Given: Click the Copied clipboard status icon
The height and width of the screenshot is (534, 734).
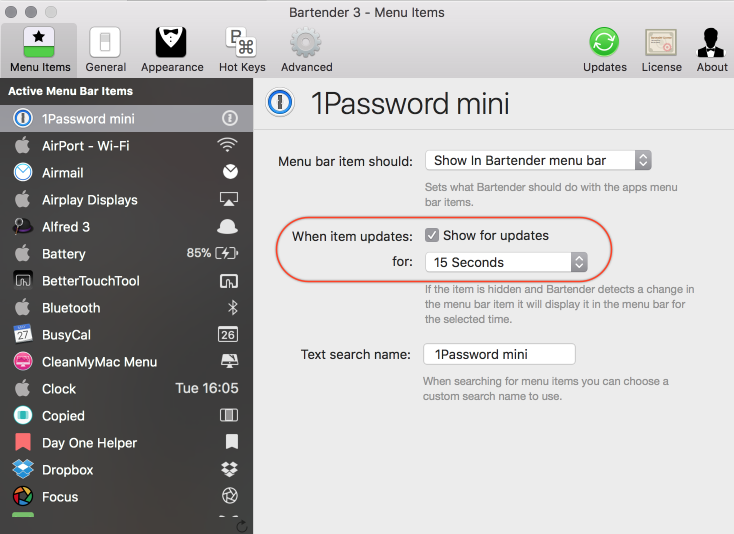Looking at the screenshot, I should (229, 415).
